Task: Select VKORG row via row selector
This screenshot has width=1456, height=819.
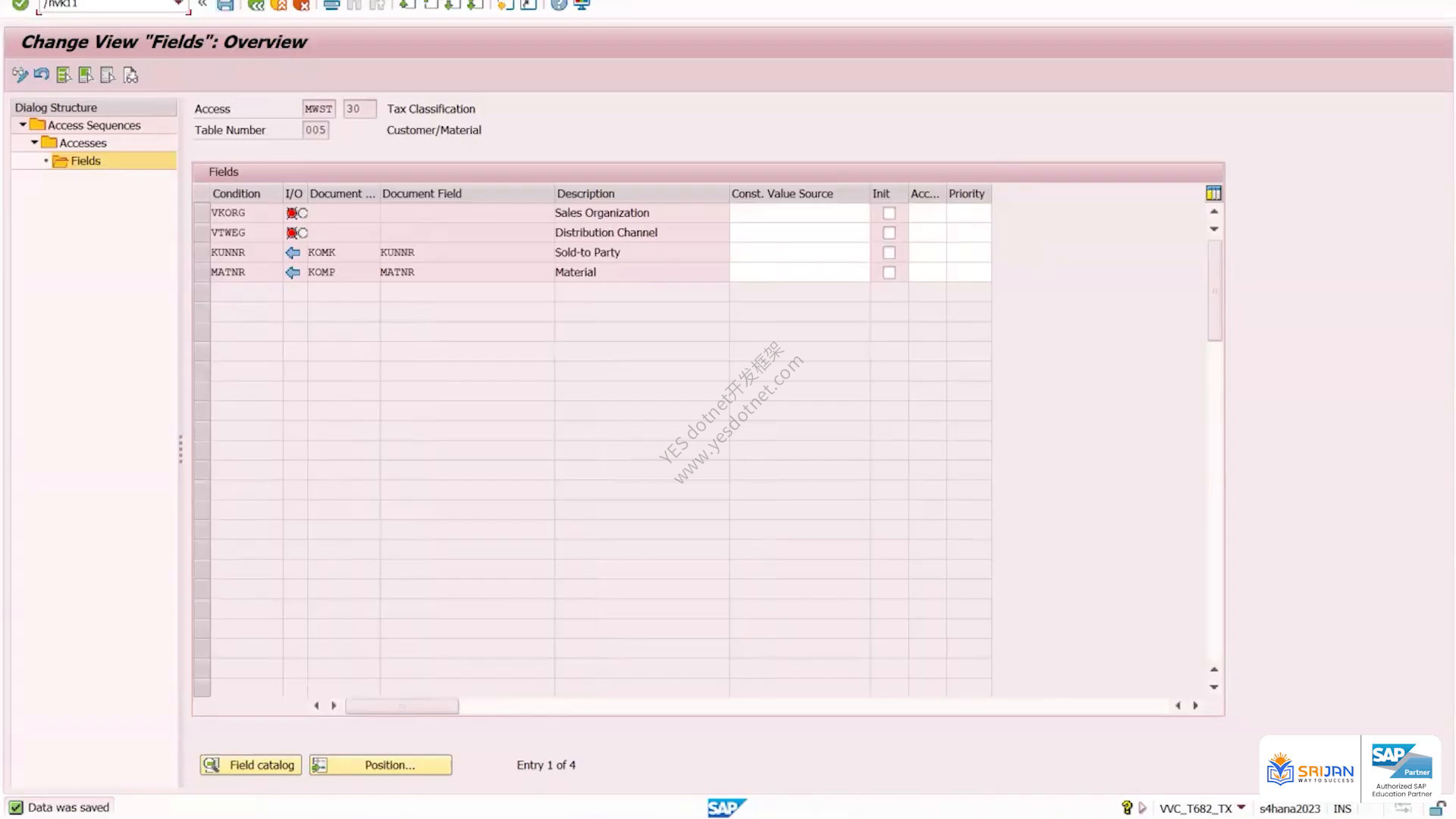Action: point(202,213)
